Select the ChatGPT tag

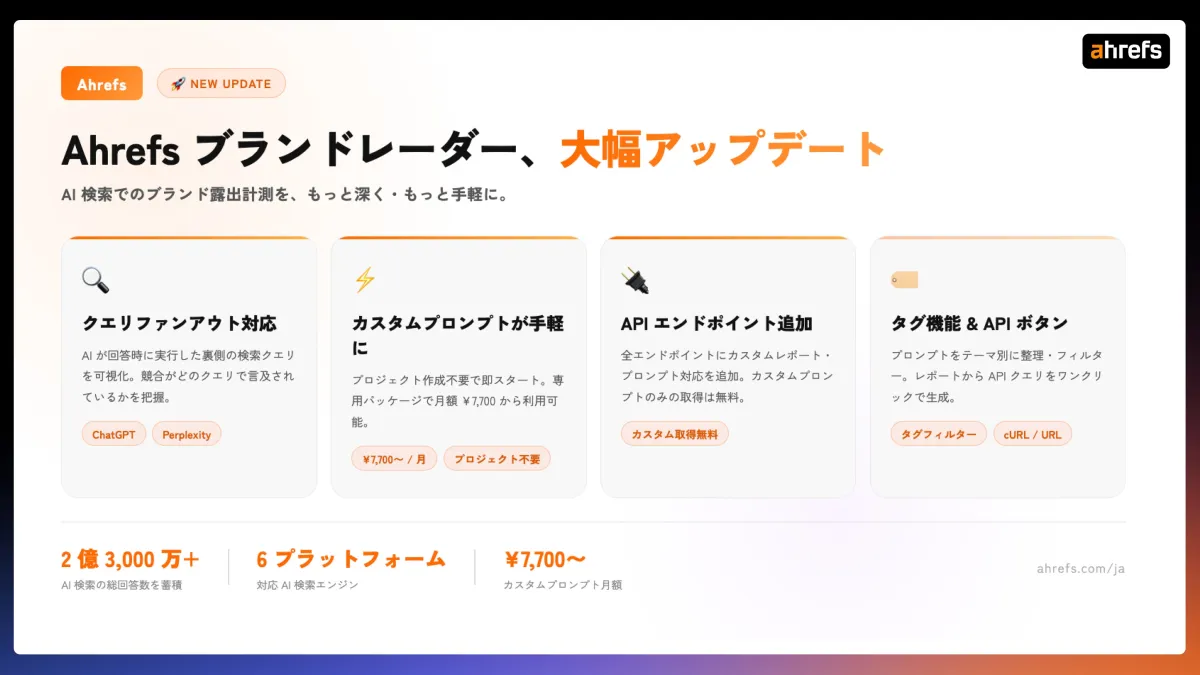(x=114, y=434)
